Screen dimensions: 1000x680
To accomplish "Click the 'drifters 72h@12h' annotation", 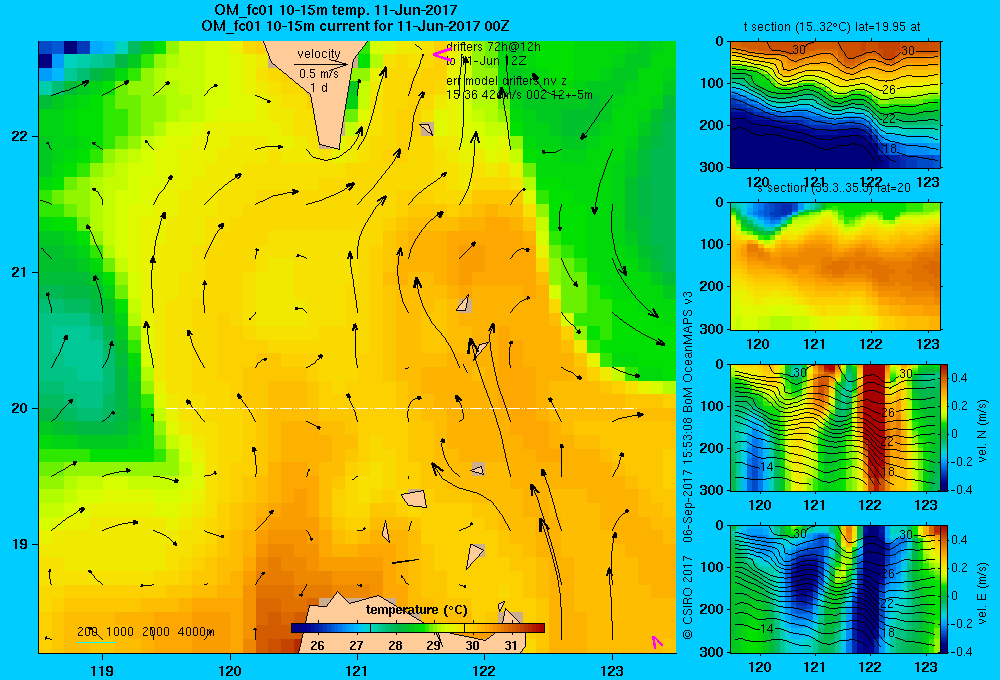I will (493, 47).
